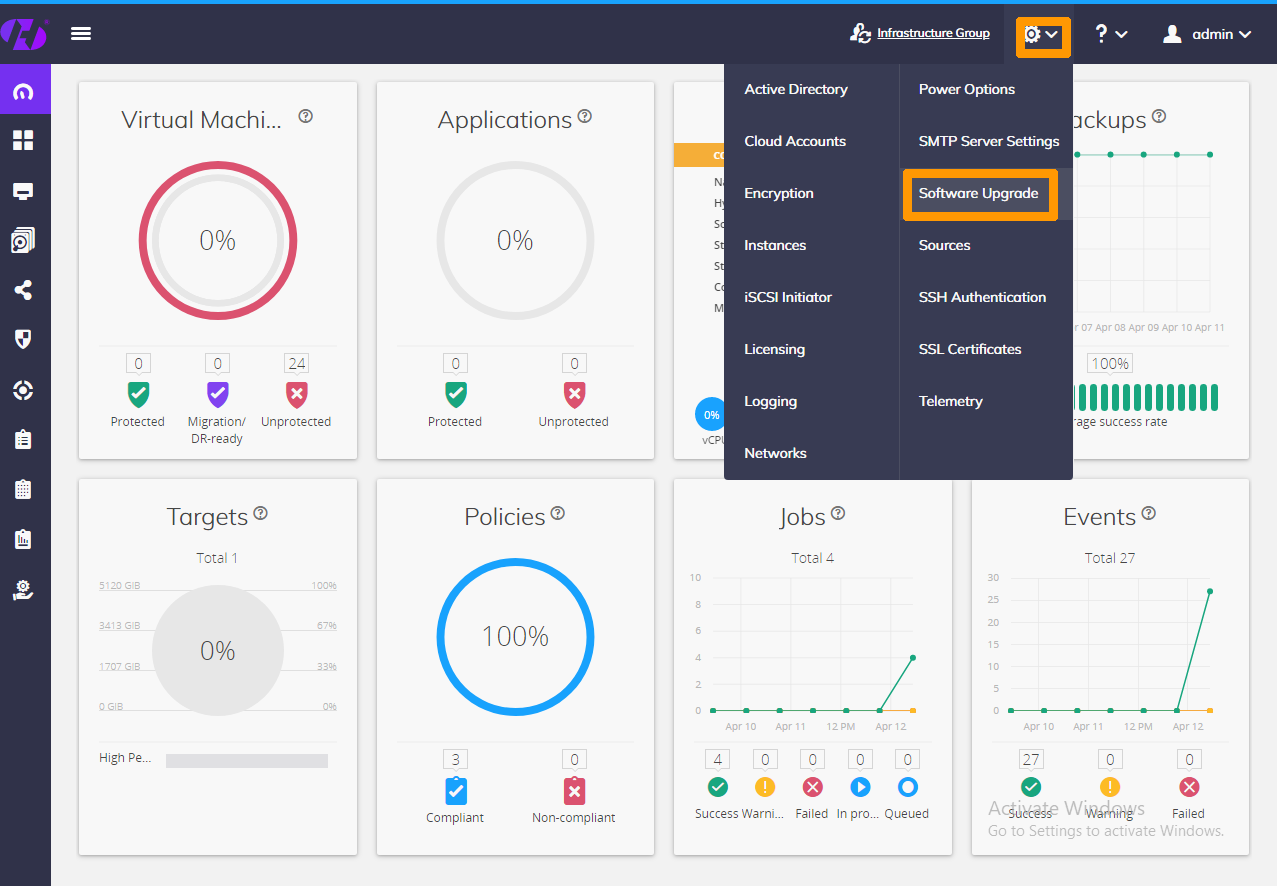Choose Active Directory menu item
Screen dimensions: 1277x886
pyautogui.click(x=795, y=89)
